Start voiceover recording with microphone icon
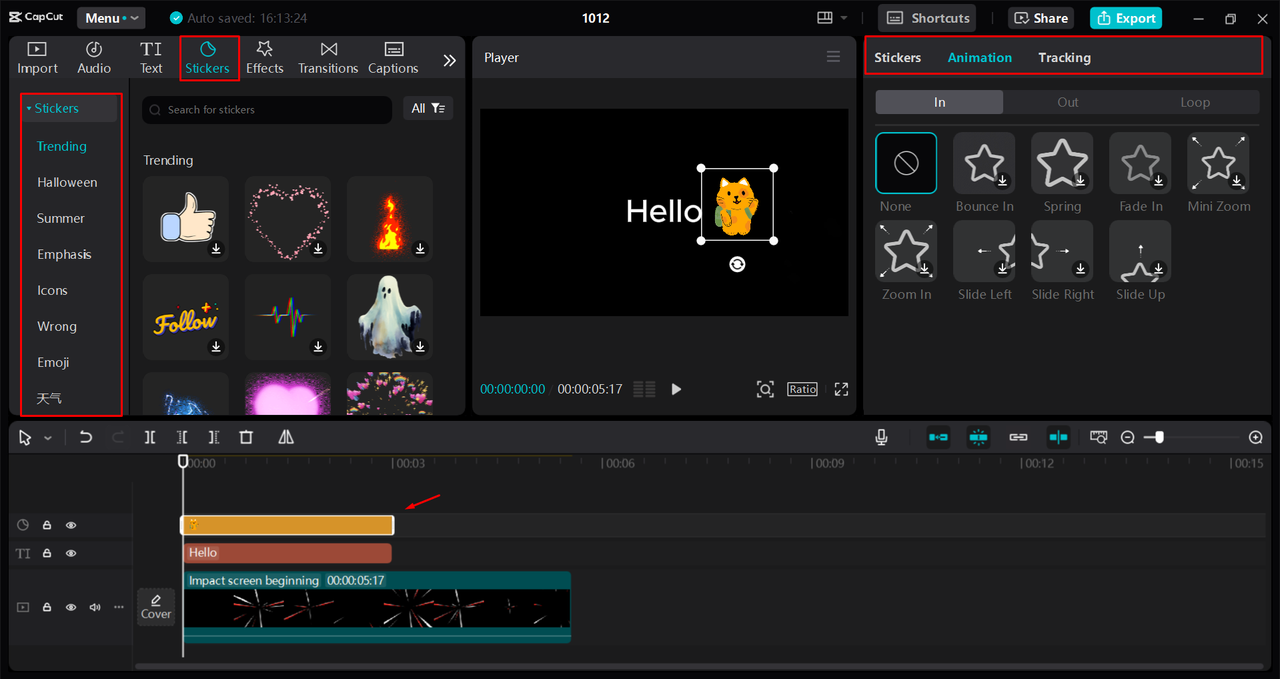 (882, 437)
